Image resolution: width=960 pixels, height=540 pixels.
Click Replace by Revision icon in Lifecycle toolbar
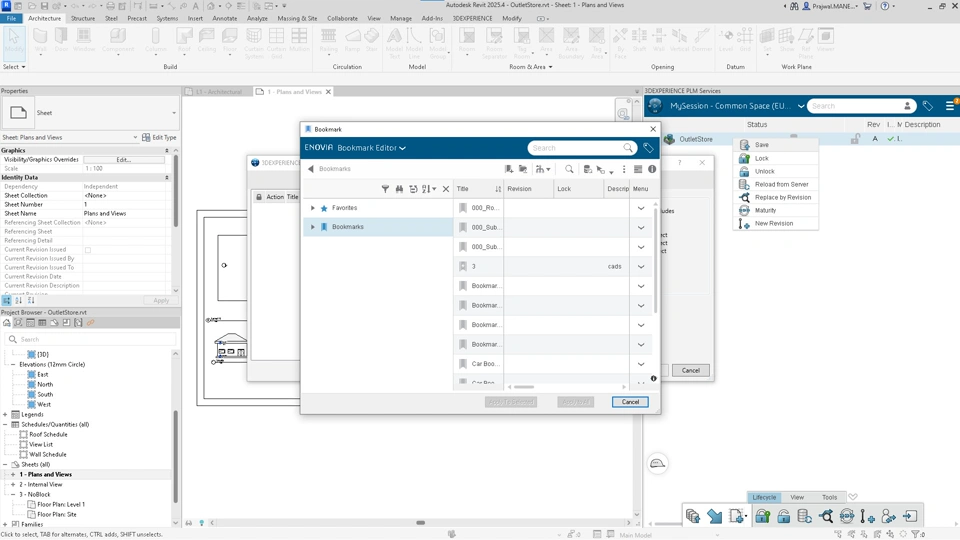(826, 517)
